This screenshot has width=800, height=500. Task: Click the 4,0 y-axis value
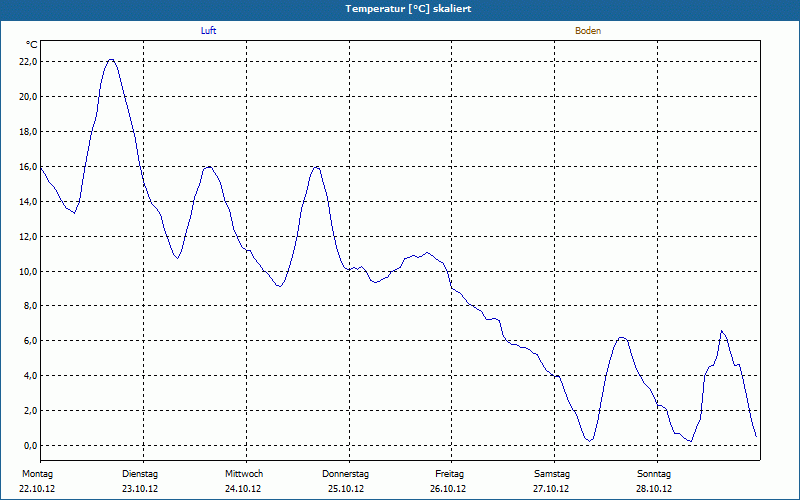30,376
